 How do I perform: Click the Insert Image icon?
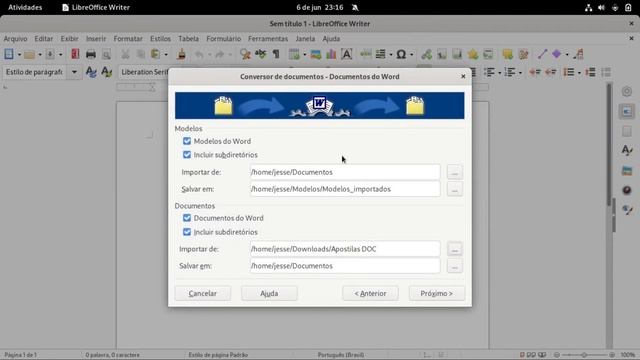click(x=316, y=54)
